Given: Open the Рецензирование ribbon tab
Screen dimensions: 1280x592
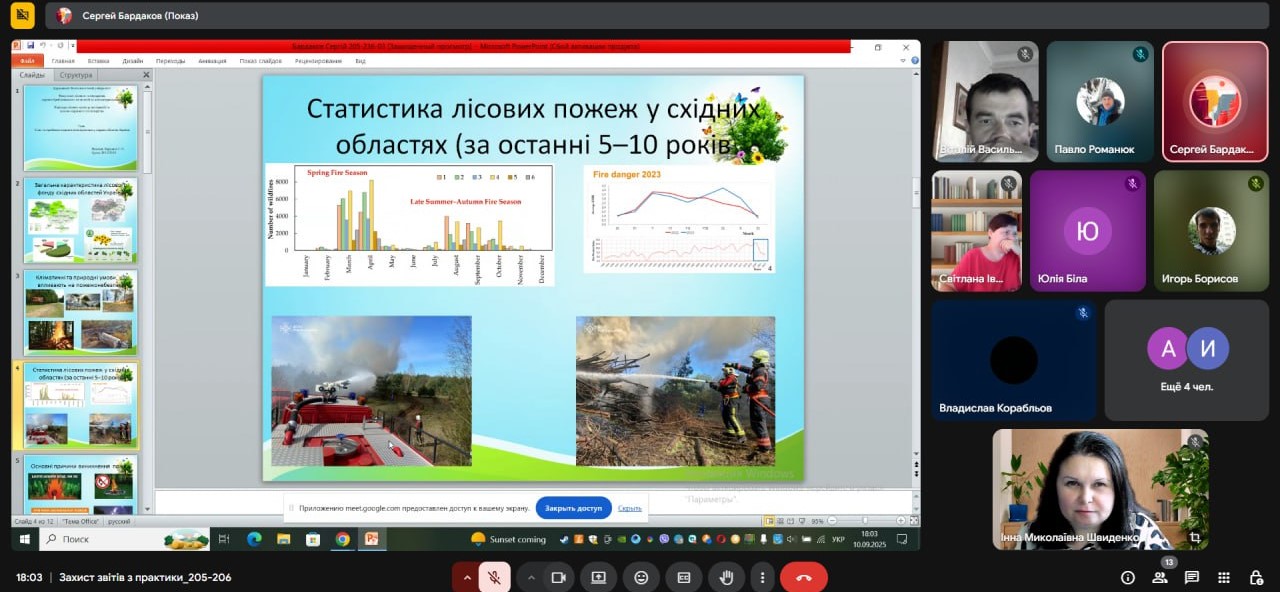Looking at the screenshot, I should (x=318, y=61).
